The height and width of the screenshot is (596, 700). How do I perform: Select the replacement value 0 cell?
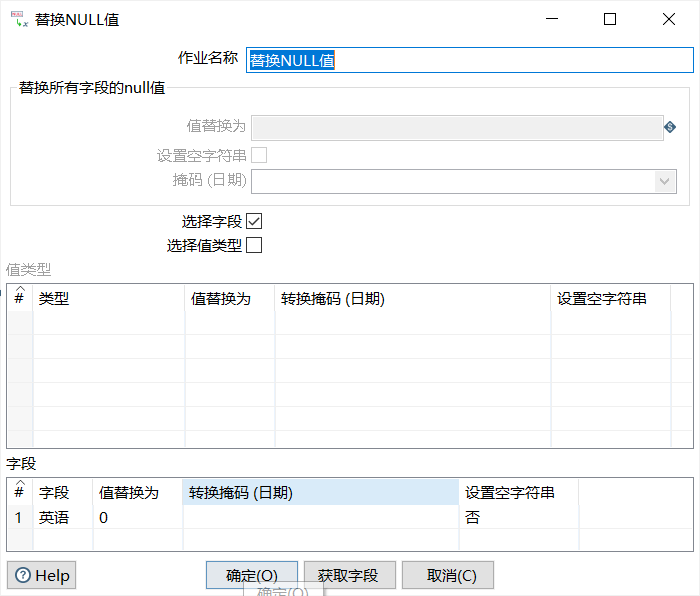coord(138,517)
